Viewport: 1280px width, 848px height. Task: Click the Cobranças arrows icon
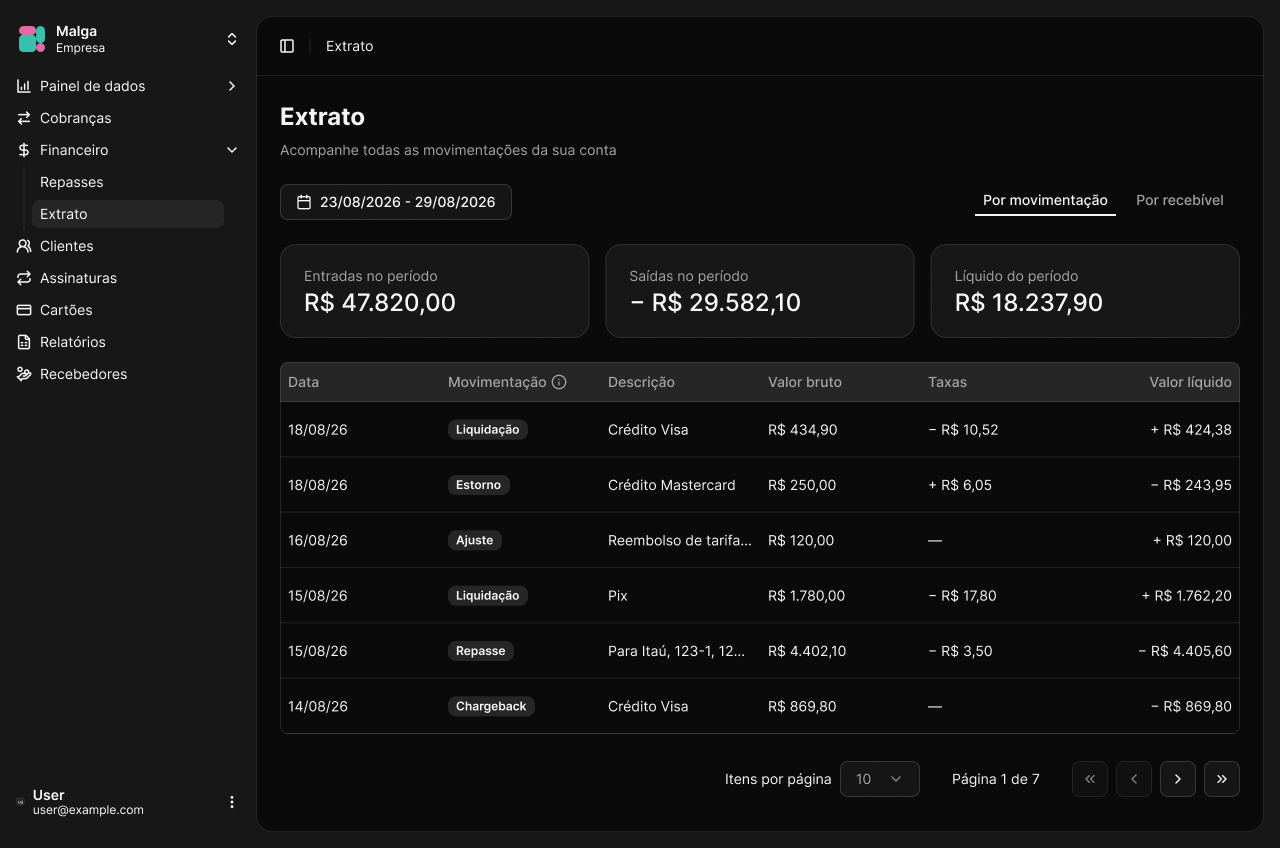24,118
